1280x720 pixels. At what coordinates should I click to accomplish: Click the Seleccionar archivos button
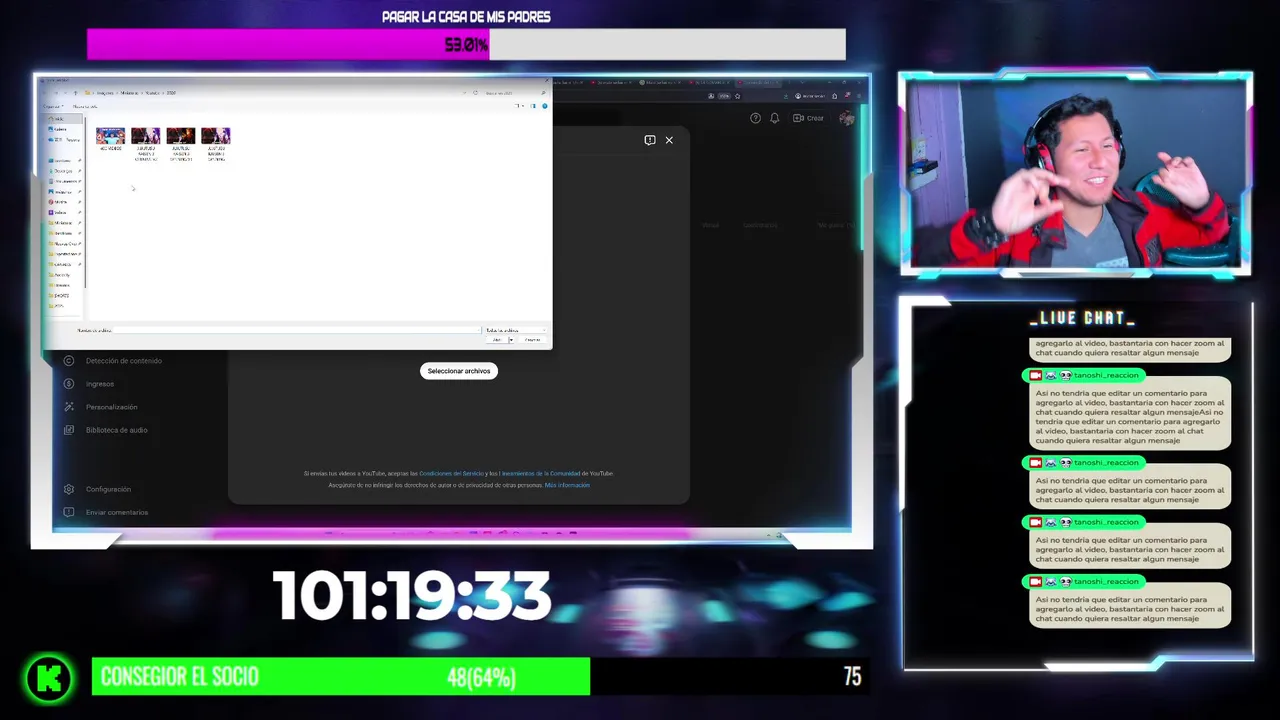[459, 371]
